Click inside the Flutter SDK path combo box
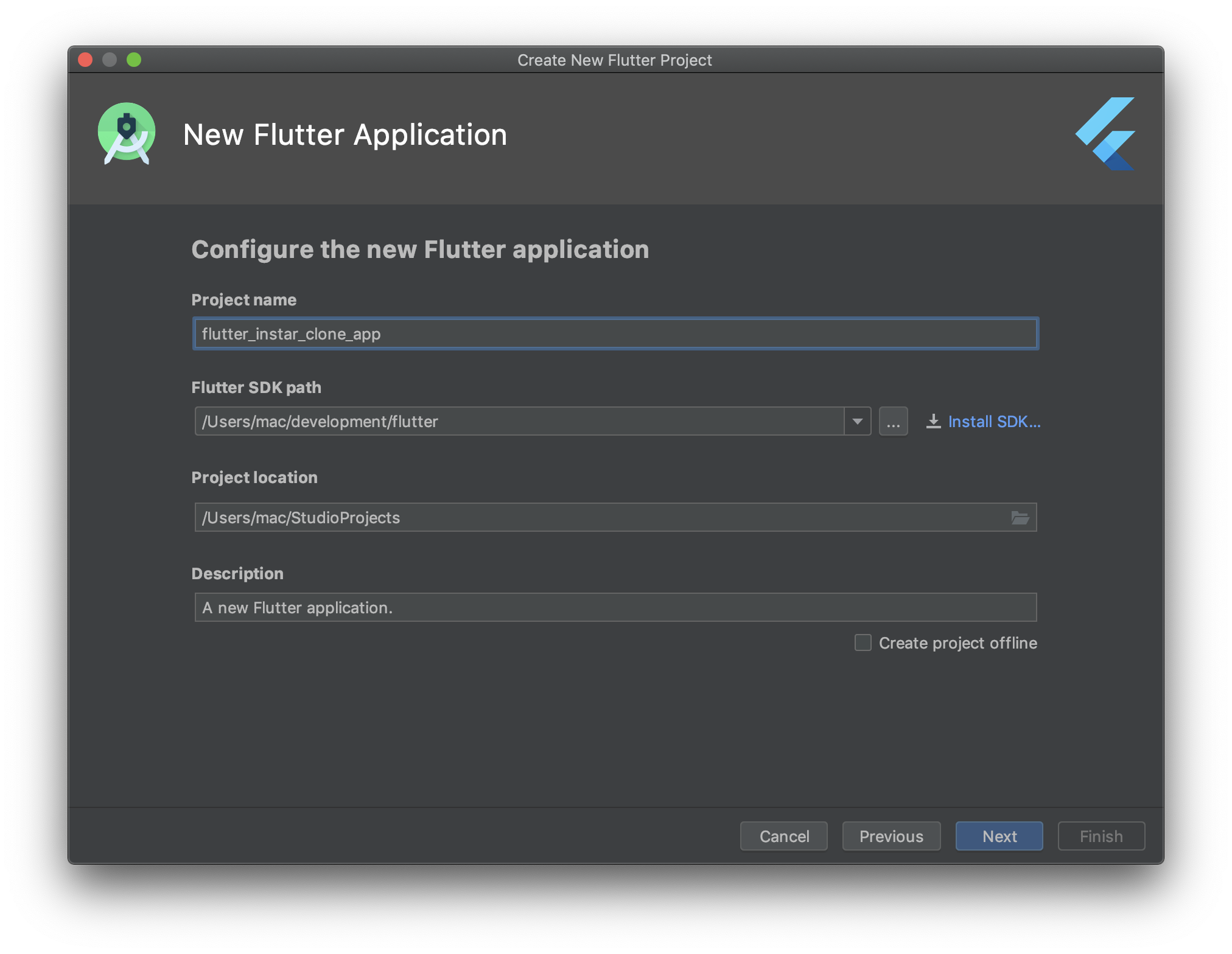The image size is (1232, 954). click(517, 421)
